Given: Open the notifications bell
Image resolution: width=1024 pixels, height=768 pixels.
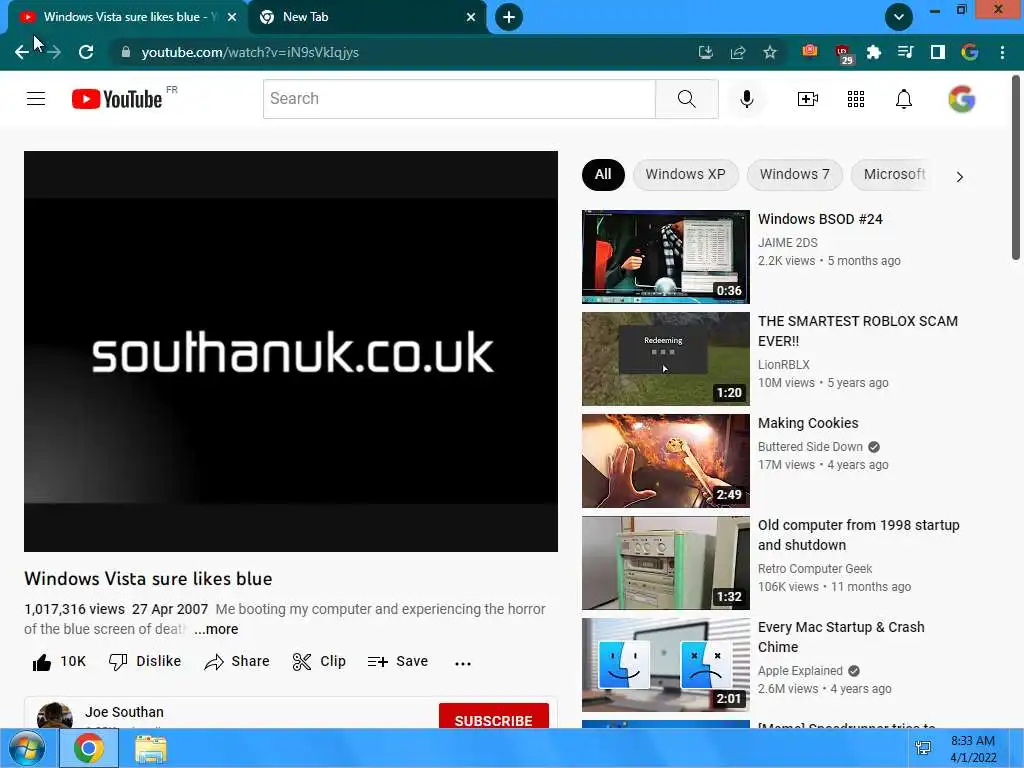Looking at the screenshot, I should pyautogui.click(x=904, y=99).
